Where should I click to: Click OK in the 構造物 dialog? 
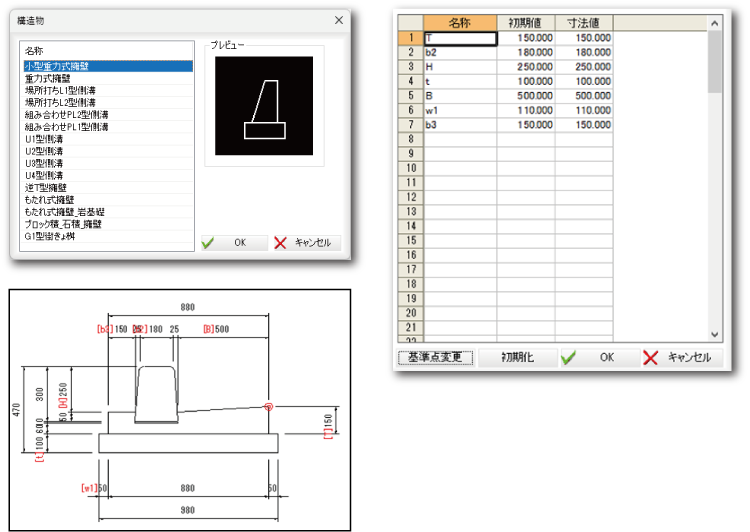coord(234,242)
